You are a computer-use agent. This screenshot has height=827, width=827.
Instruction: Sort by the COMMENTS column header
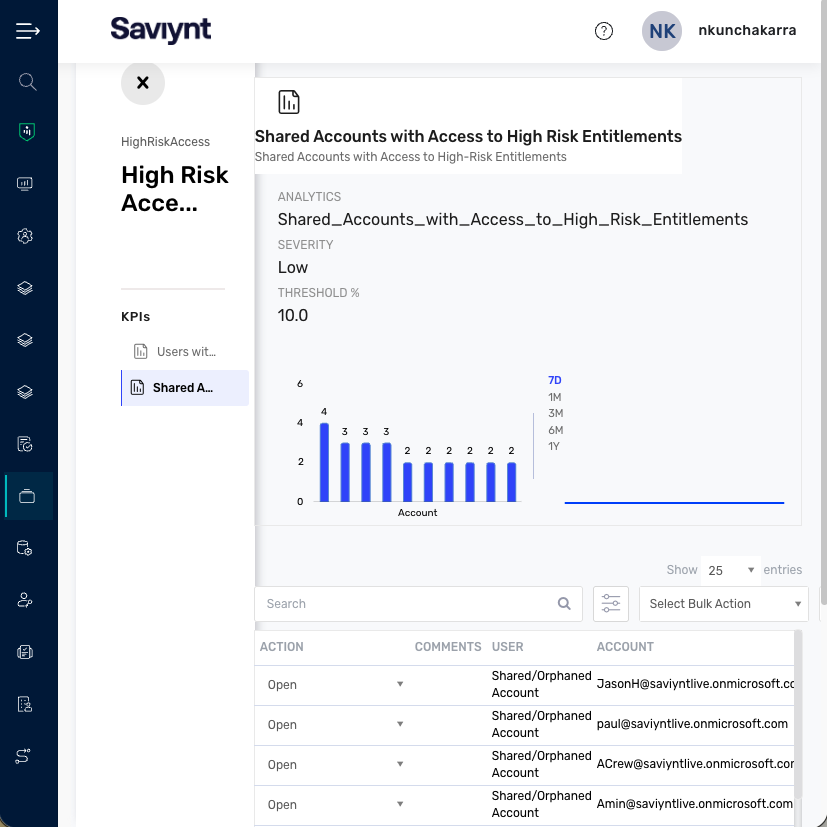click(448, 647)
